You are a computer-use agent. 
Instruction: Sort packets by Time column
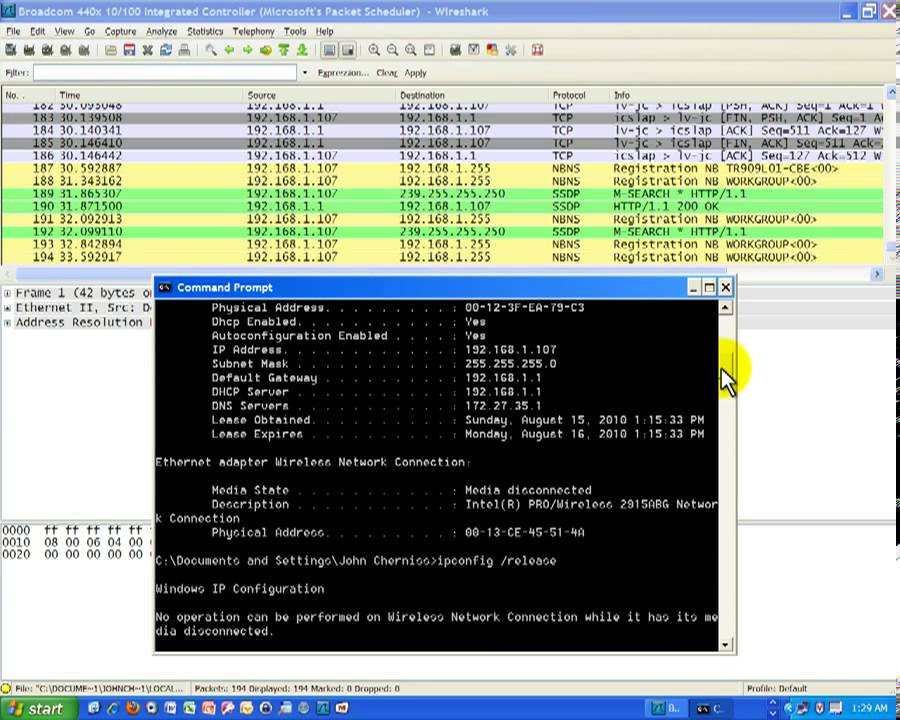(149, 95)
